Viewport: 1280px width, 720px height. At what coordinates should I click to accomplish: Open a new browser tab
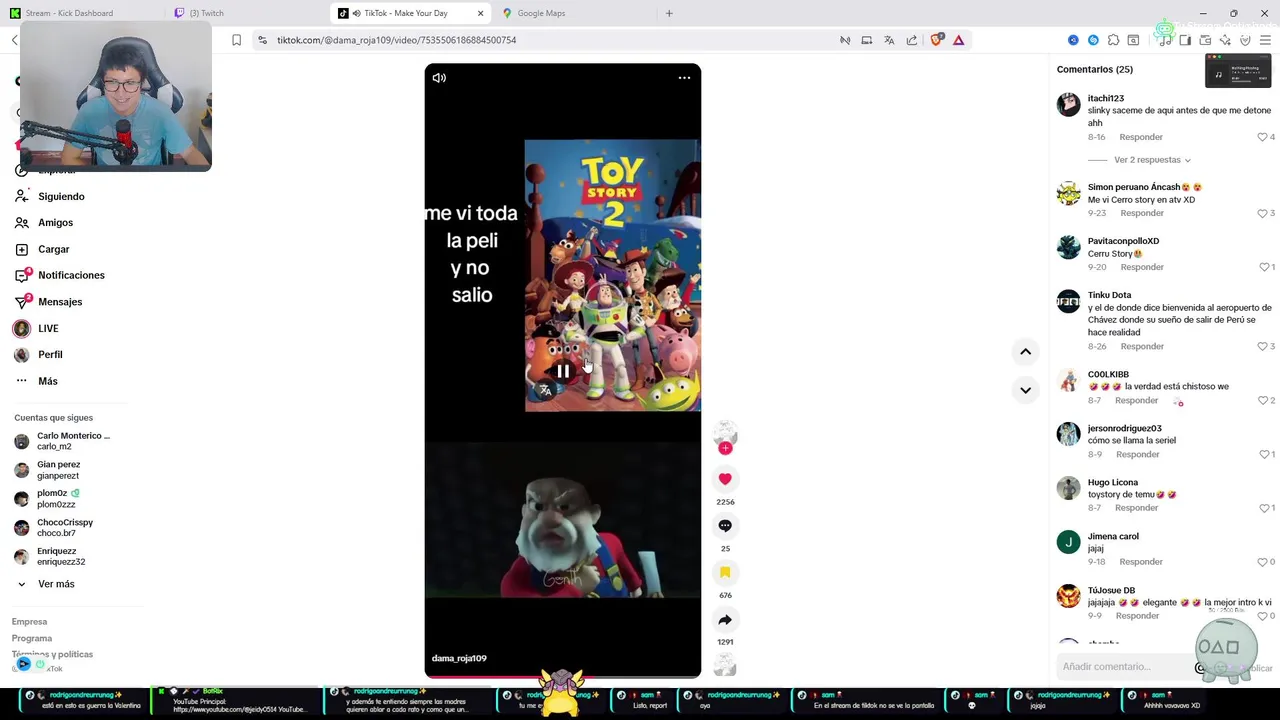(669, 13)
